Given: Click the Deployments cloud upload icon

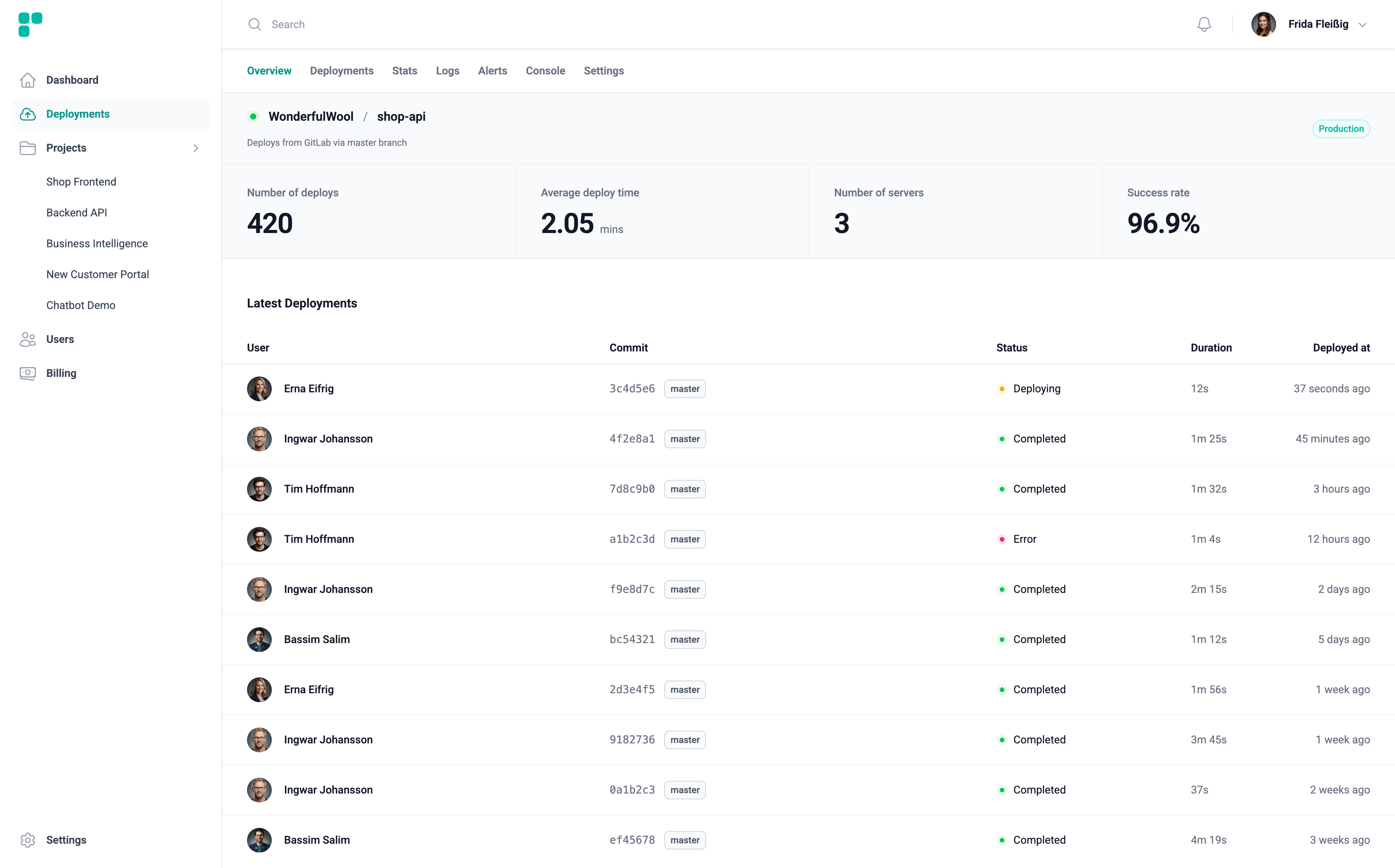Looking at the screenshot, I should tap(27, 114).
